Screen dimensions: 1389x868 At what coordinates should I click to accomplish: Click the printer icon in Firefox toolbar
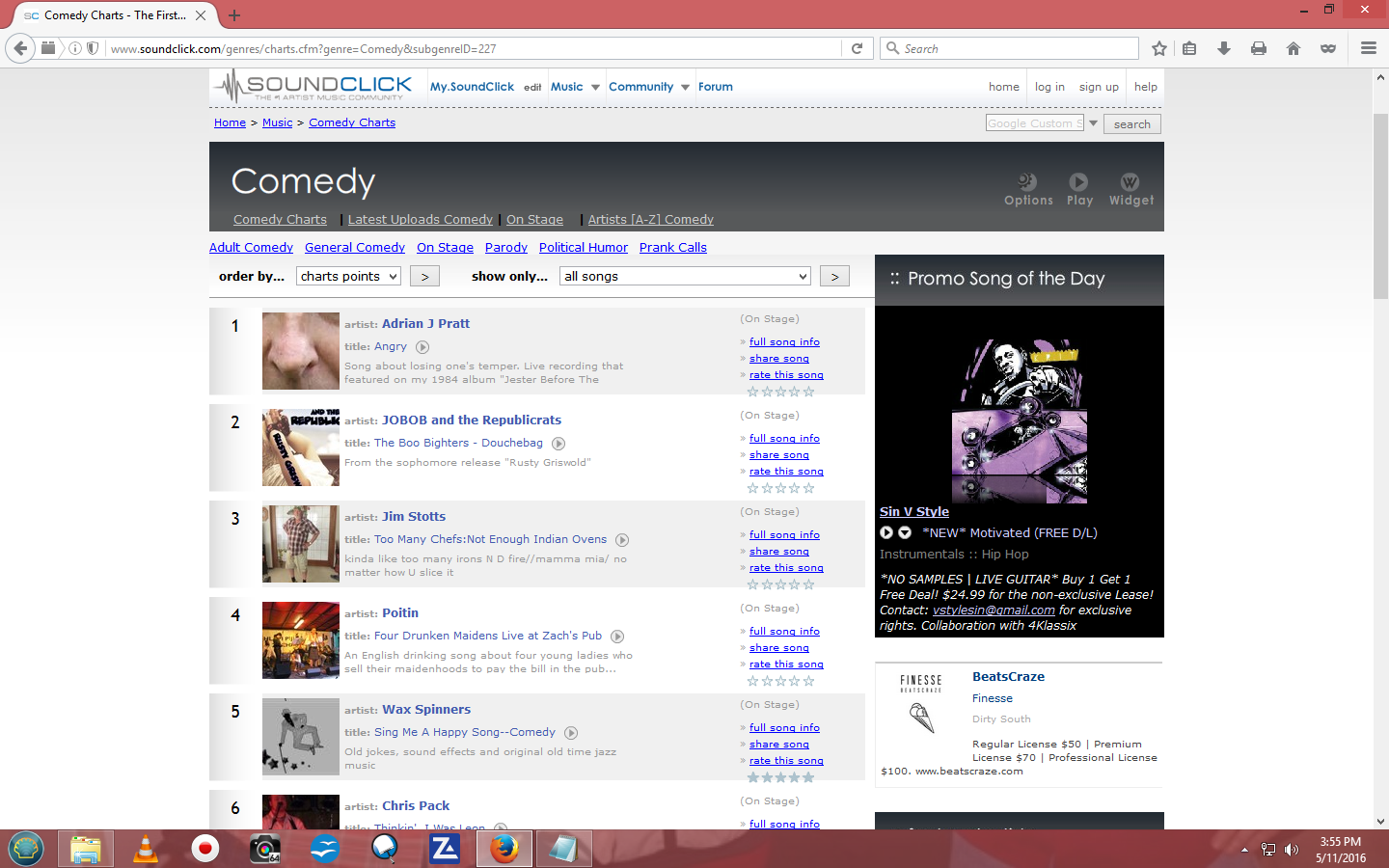point(1259,48)
